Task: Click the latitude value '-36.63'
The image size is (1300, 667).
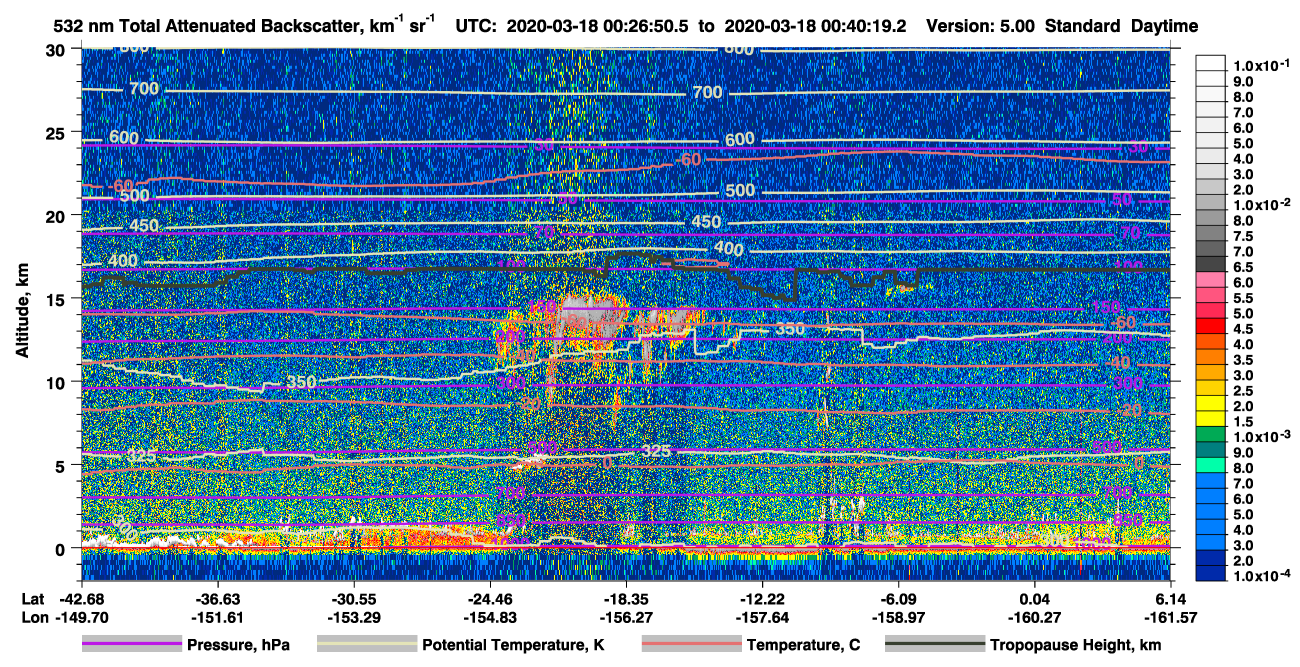Action: click(217, 599)
